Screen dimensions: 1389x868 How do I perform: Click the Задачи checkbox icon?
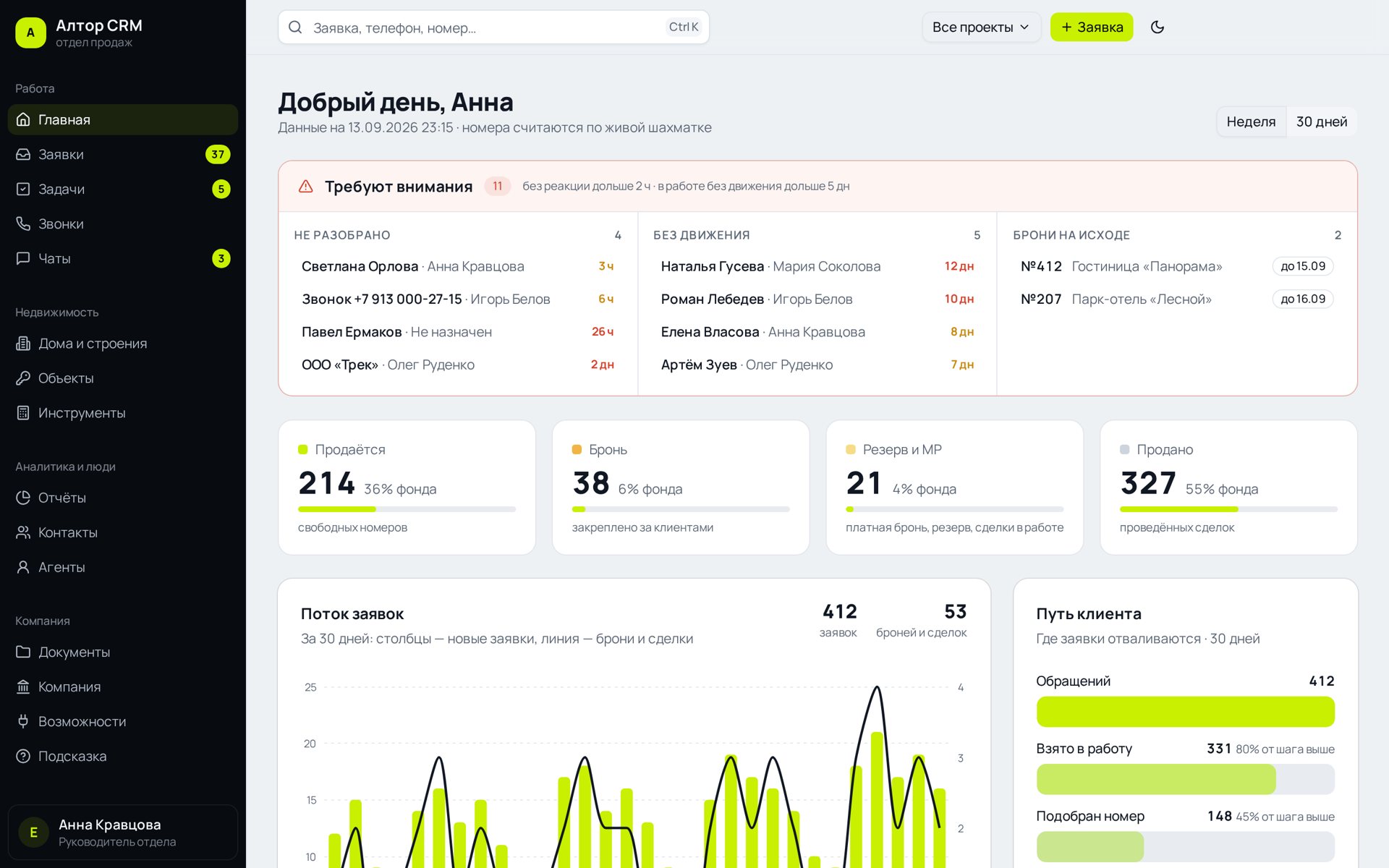(23, 189)
